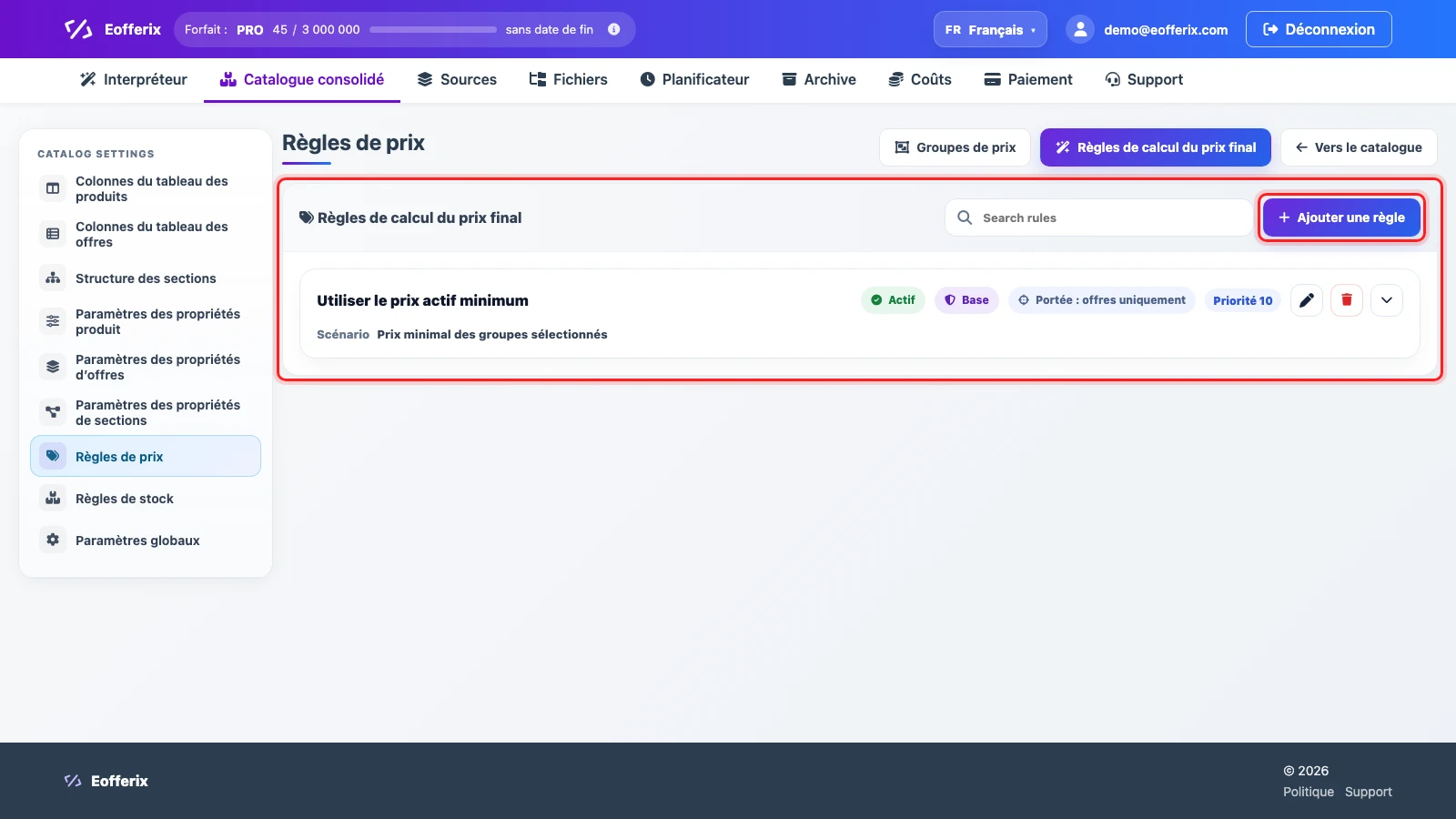This screenshot has height=819, width=1456.
Task: Open Paramètres des propriétés d'offres
Action: pyautogui.click(x=146, y=367)
